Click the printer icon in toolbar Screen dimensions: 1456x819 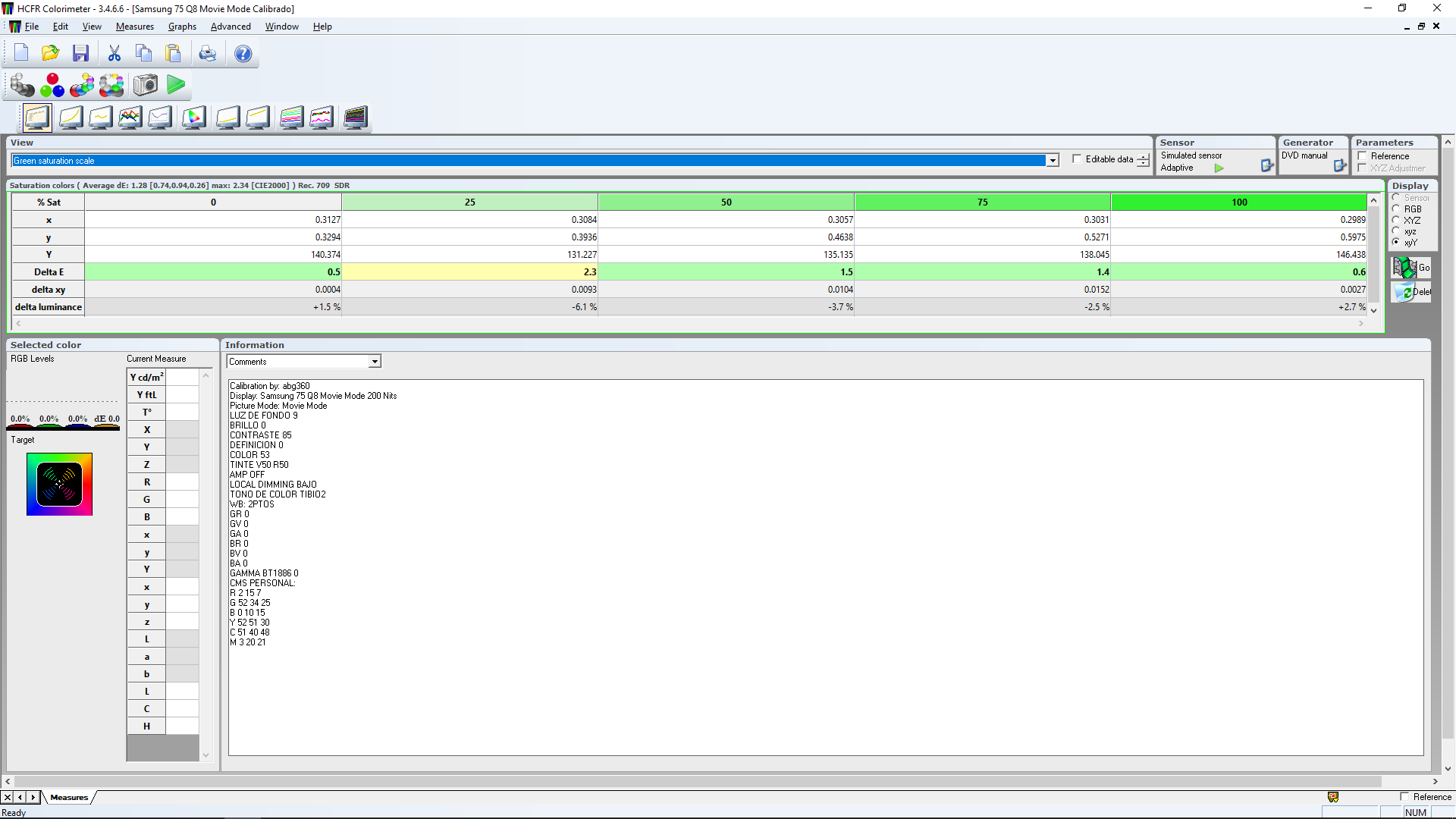tap(207, 53)
